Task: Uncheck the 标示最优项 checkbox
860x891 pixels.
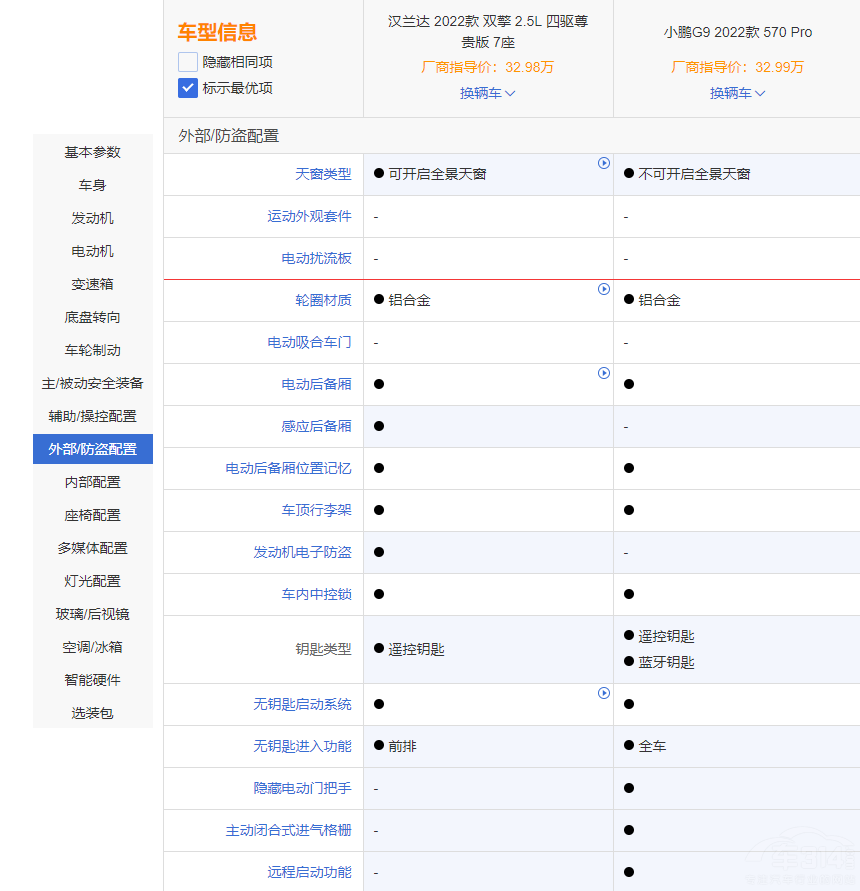Action: (188, 88)
